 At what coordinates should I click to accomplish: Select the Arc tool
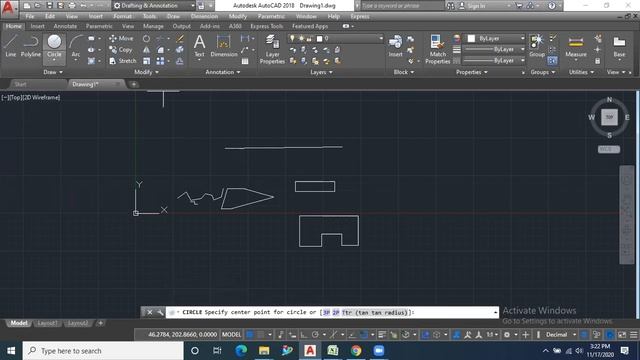(x=76, y=46)
